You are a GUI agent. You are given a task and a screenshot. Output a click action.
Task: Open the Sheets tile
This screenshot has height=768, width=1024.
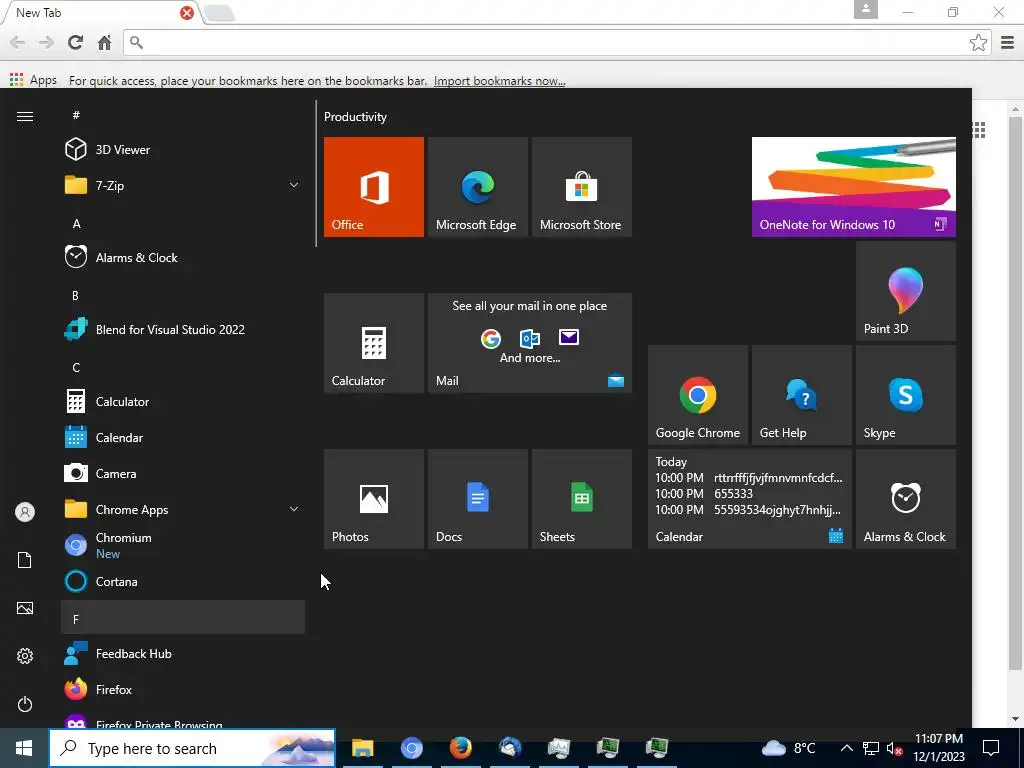582,499
